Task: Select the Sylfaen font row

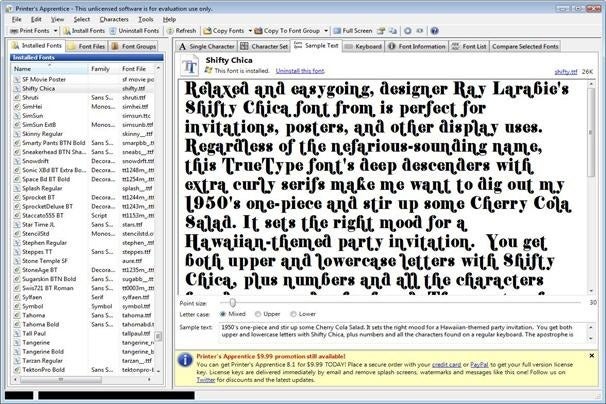Action: coord(83,297)
